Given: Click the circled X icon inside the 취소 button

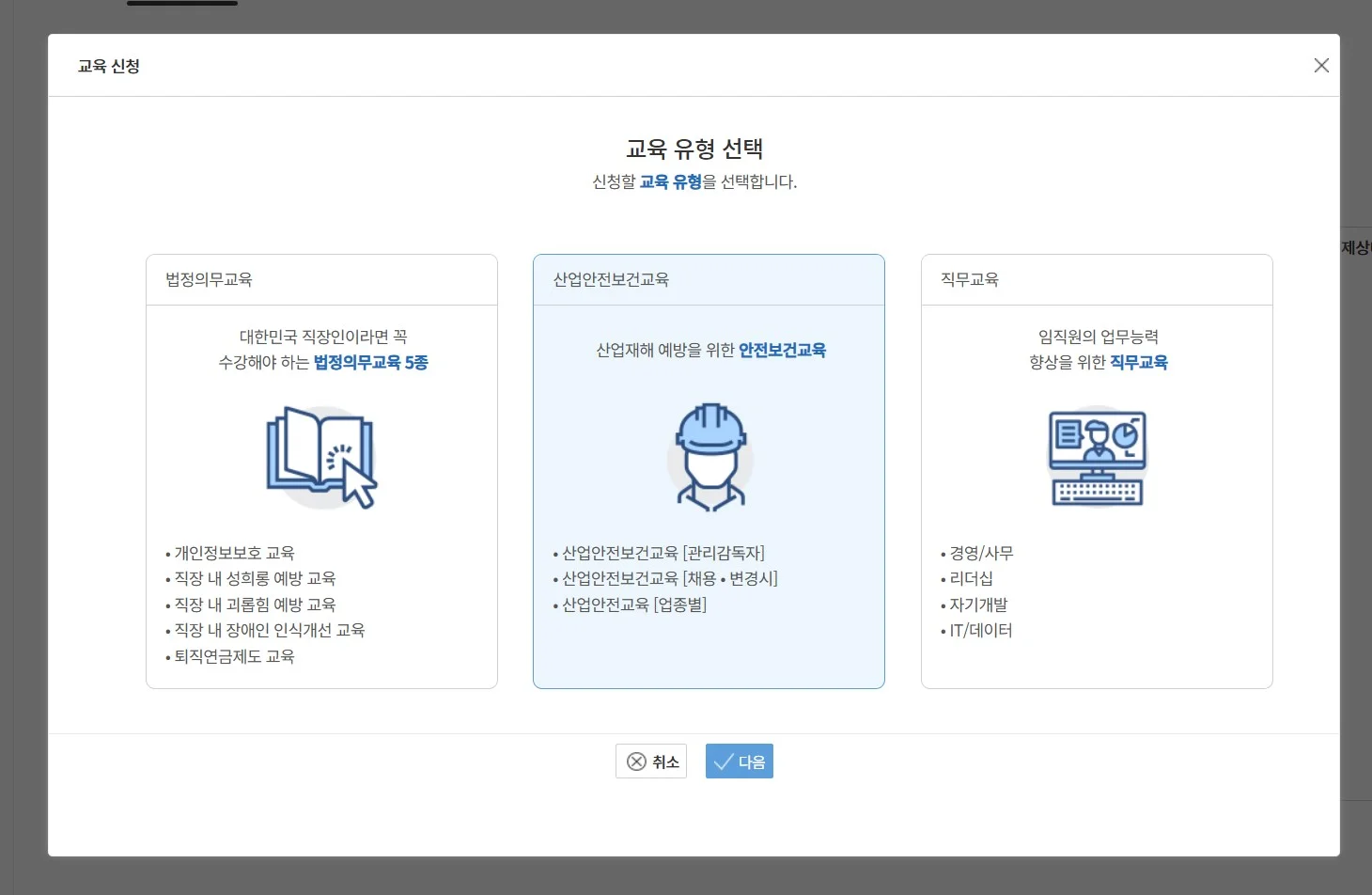Looking at the screenshot, I should pos(637,762).
